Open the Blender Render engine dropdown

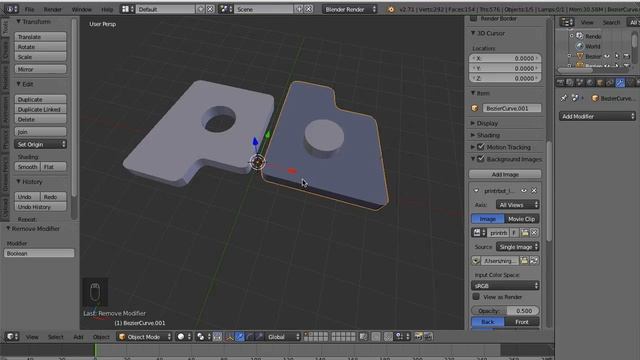coord(349,9)
